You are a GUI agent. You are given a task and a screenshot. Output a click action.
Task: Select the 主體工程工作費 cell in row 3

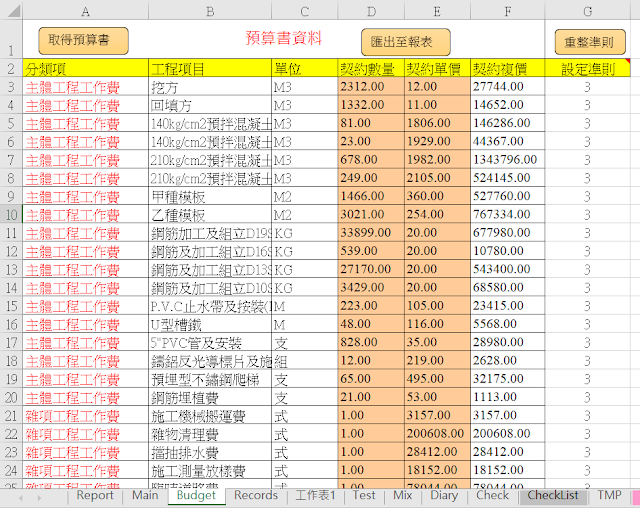click(85, 87)
